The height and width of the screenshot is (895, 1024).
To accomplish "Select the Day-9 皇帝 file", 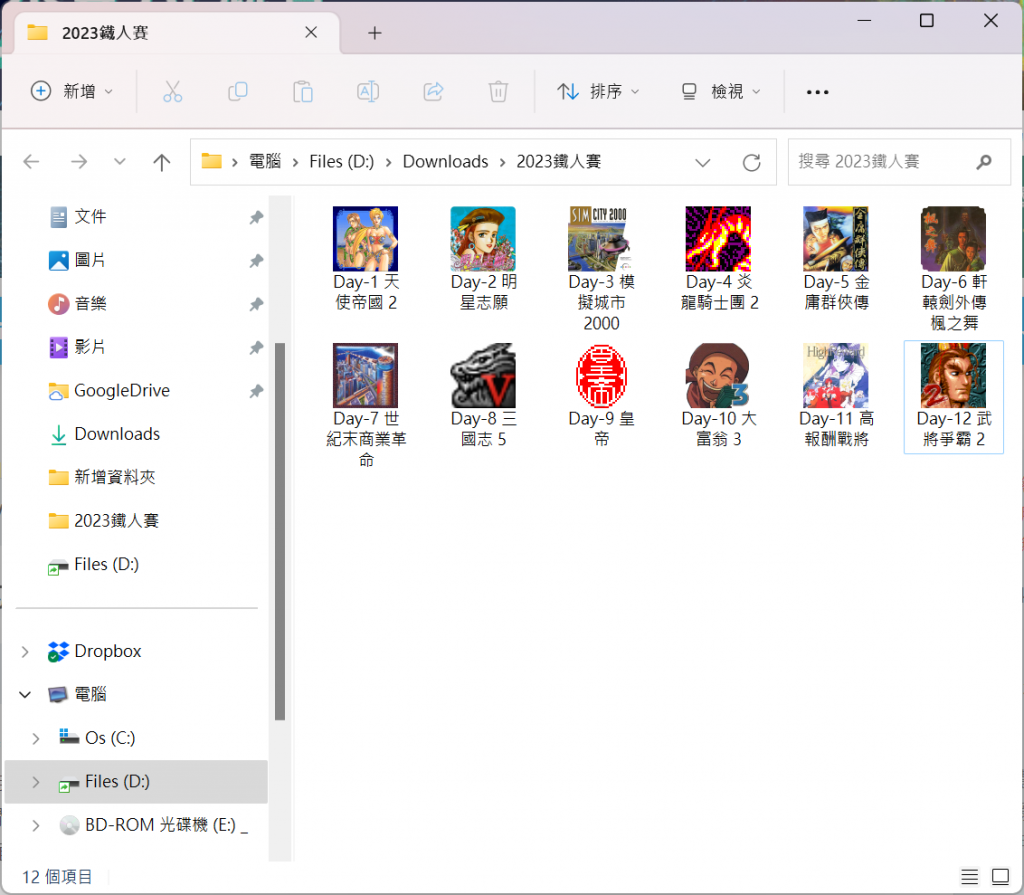I will (x=601, y=395).
